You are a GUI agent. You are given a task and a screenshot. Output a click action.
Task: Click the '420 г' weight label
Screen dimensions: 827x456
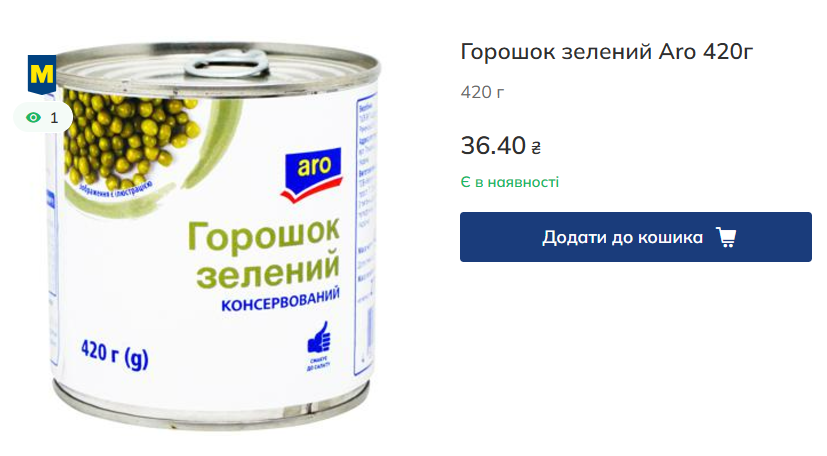click(482, 93)
